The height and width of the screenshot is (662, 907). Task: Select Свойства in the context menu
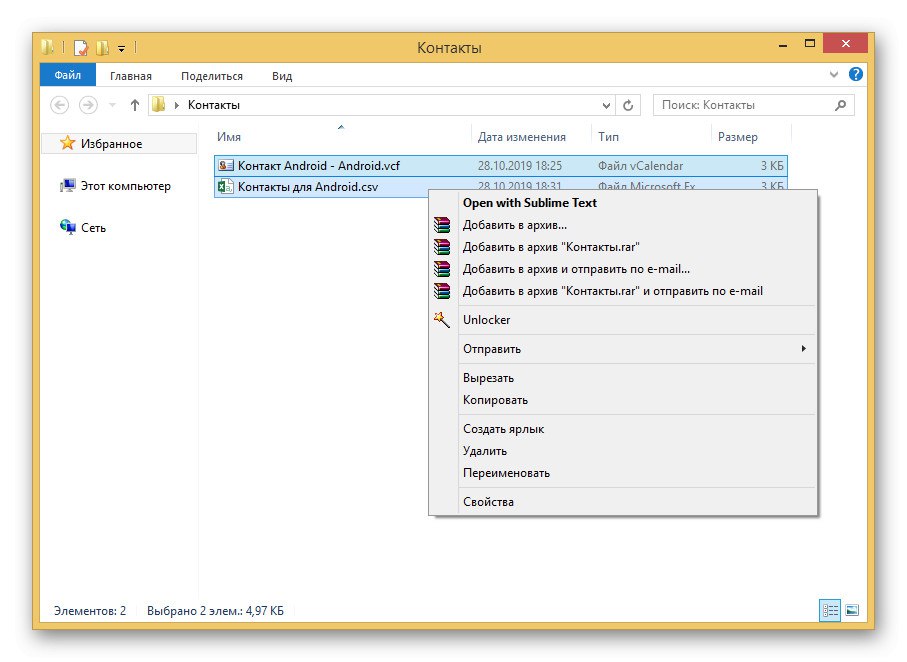[x=488, y=502]
